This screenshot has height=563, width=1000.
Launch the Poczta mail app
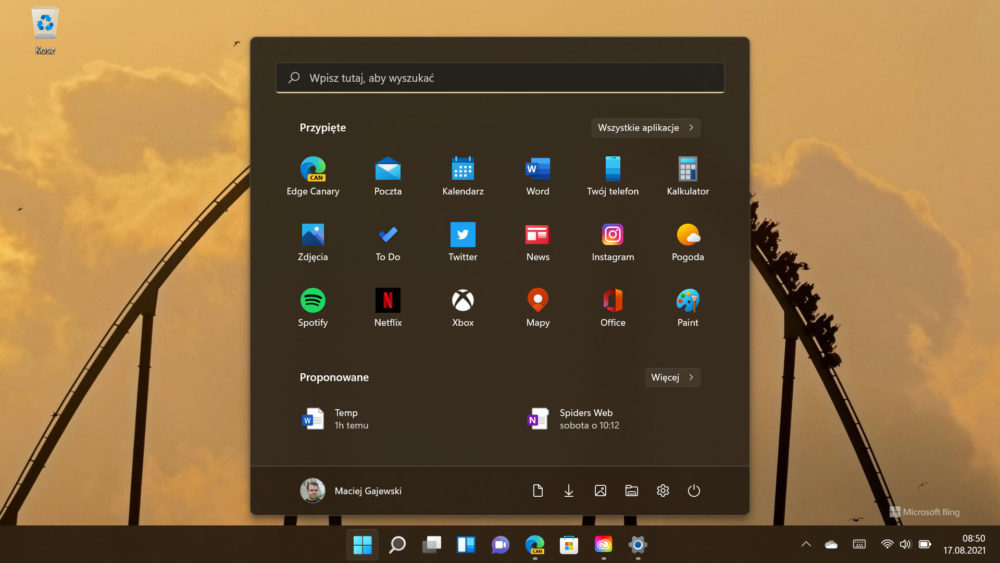pos(388,176)
